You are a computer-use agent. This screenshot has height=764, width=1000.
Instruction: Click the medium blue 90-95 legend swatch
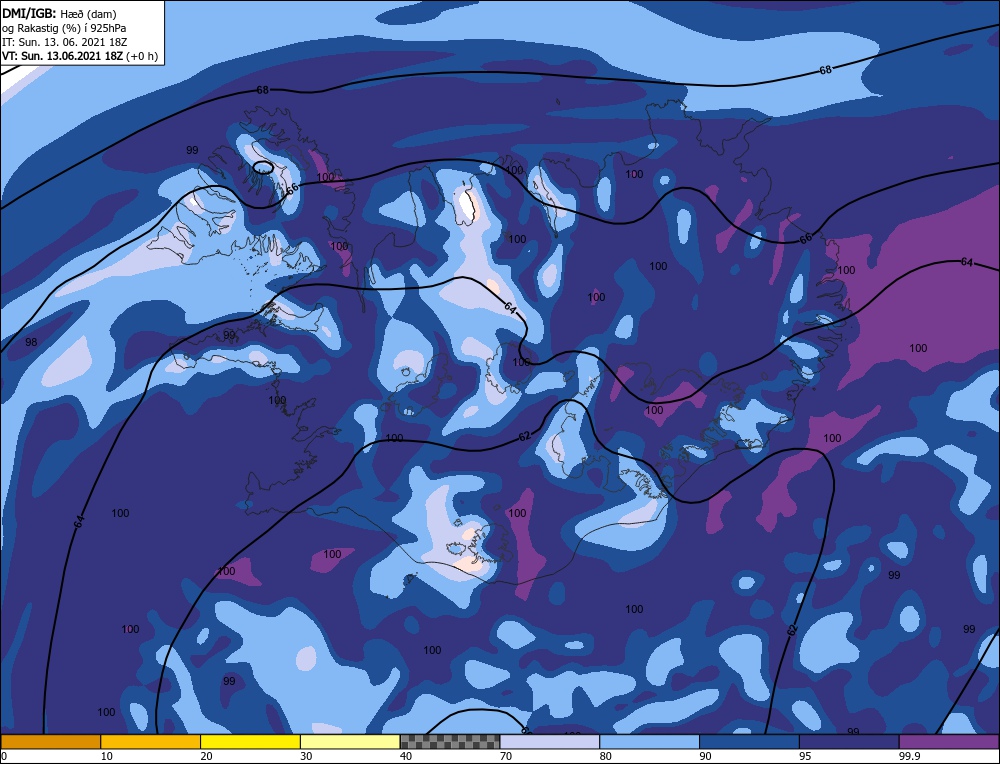[749, 741]
